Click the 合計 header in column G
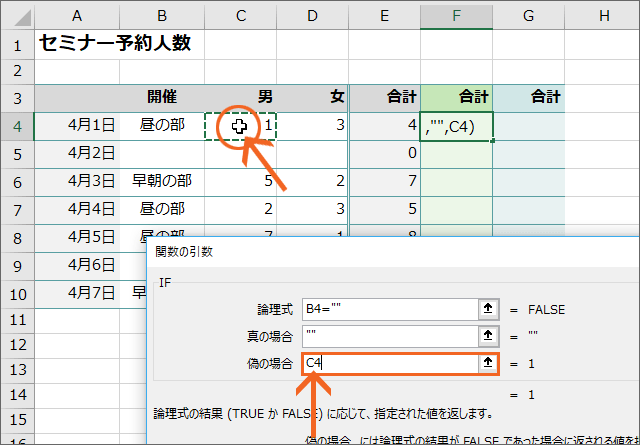The width and height of the screenshot is (640, 445). [529, 98]
